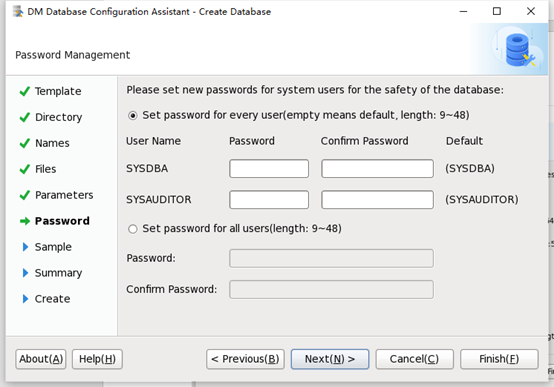Go to the Directory step
Image resolution: width=554 pixels, height=387 pixels.
(x=59, y=117)
